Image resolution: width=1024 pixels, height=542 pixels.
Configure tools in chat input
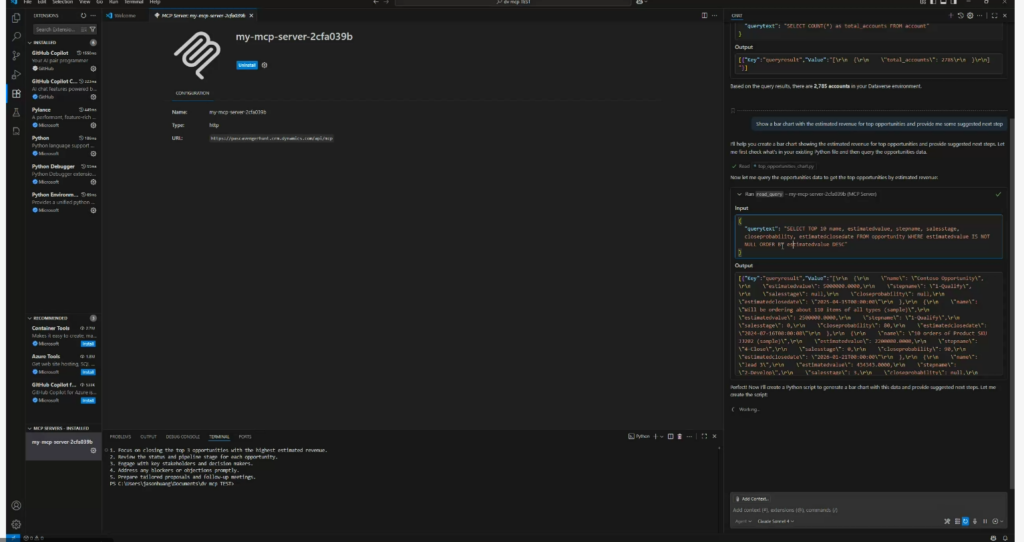tap(947, 521)
